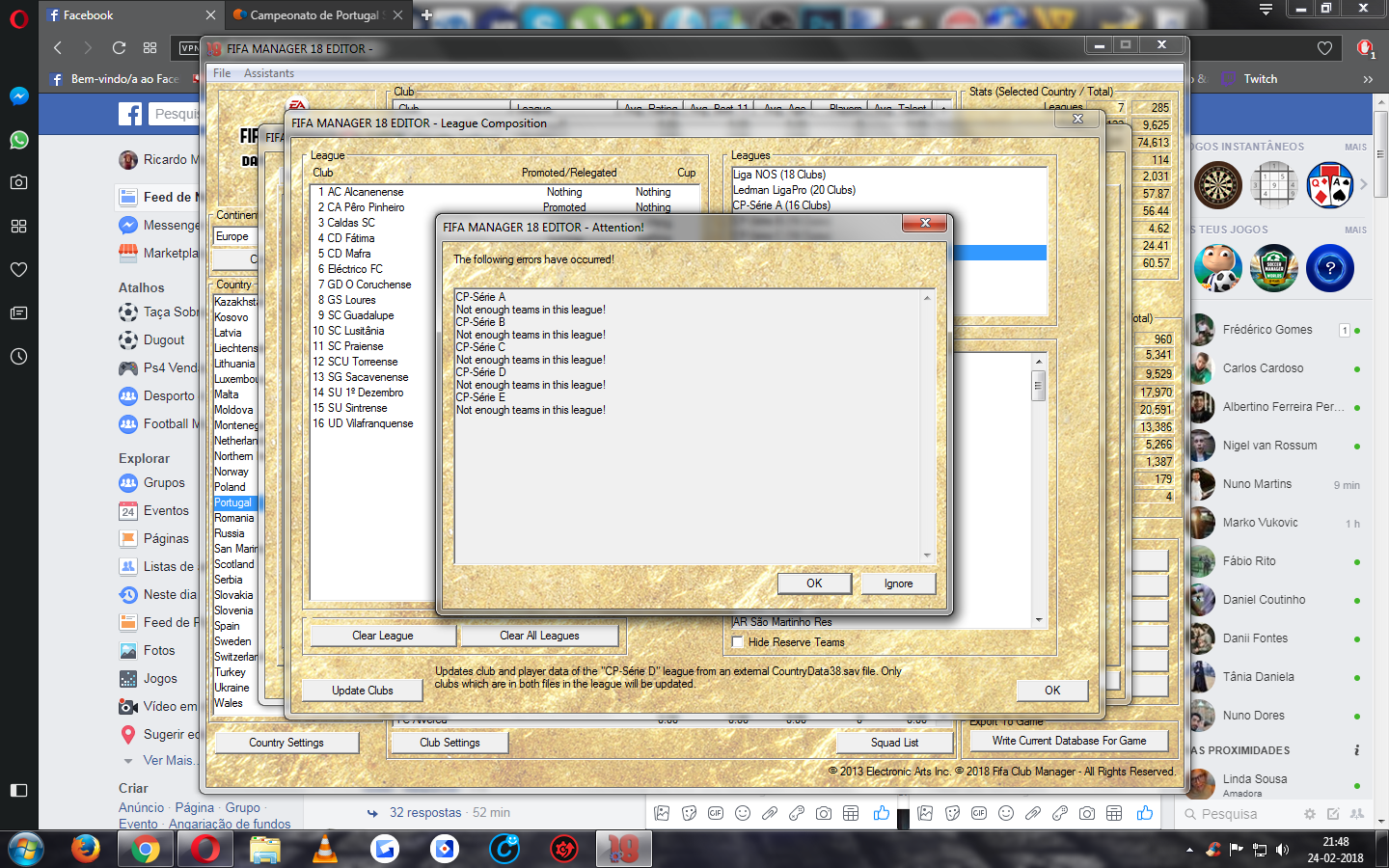
Task: Open a new browser tab with plus
Action: [426, 15]
